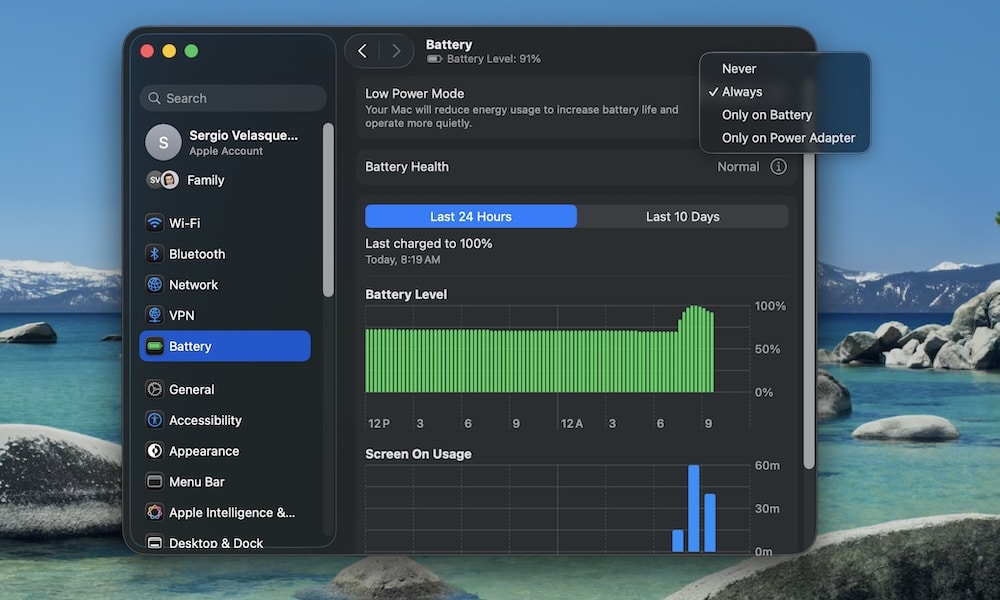Click inside the Search field
The height and width of the screenshot is (600, 1000).
[232, 98]
